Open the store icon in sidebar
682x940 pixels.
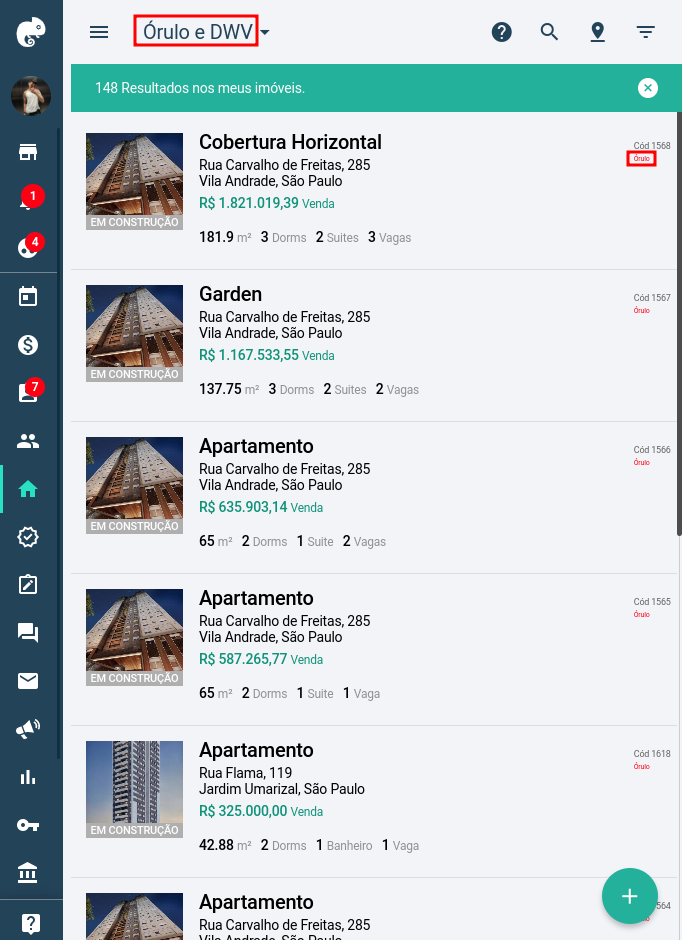tap(28, 152)
